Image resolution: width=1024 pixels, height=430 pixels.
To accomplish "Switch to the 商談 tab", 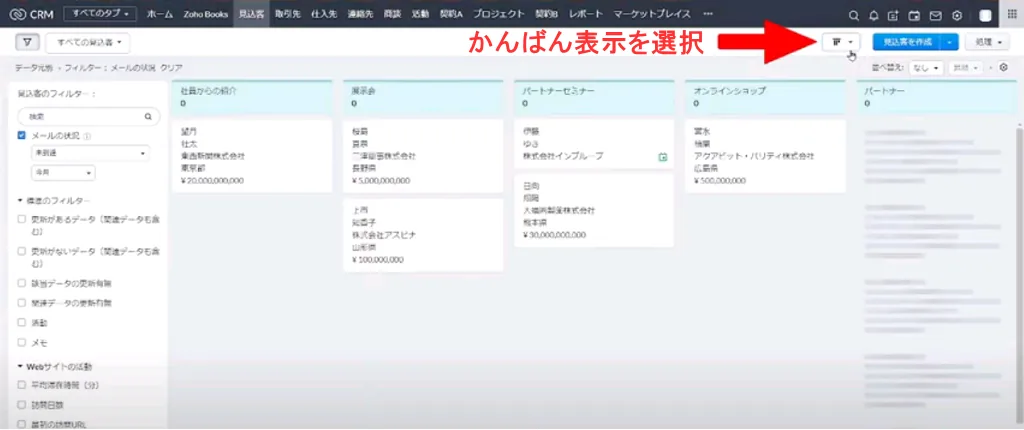I will tap(392, 14).
